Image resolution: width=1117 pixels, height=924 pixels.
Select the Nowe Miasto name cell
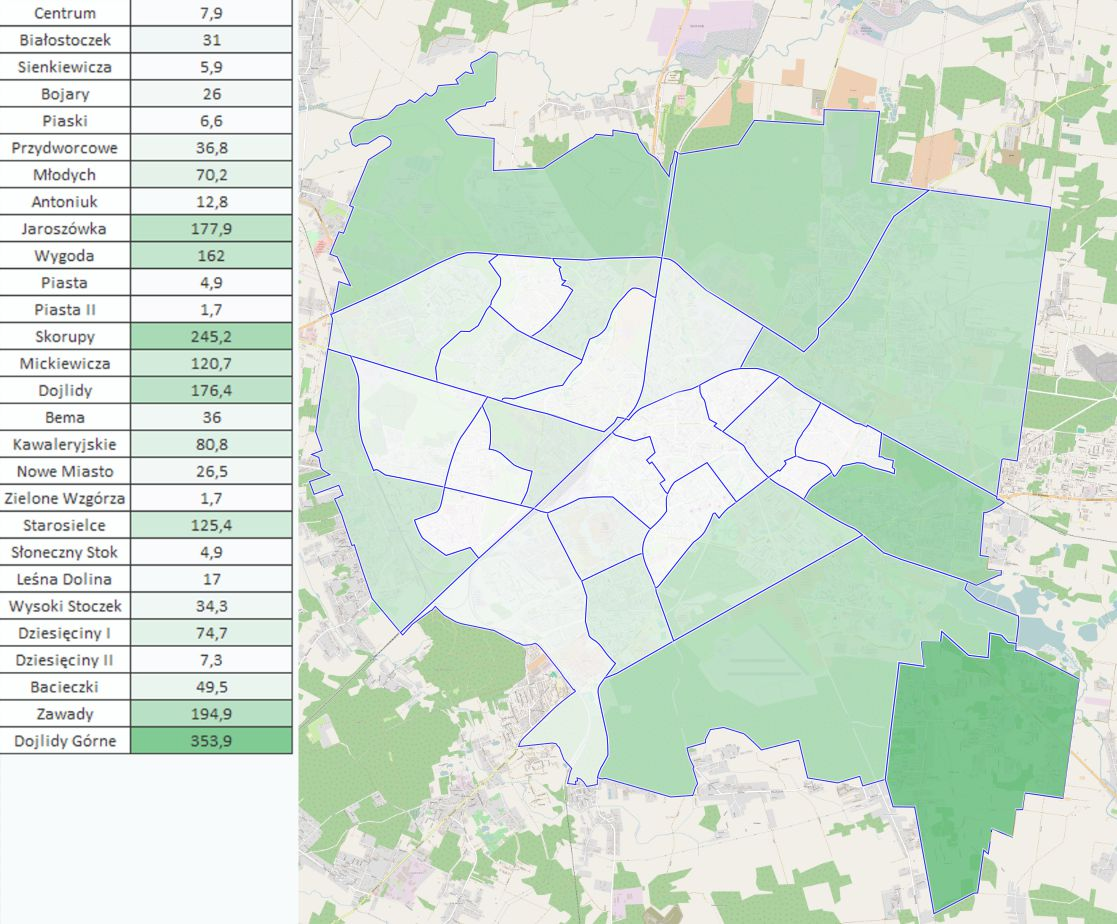tap(65, 472)
